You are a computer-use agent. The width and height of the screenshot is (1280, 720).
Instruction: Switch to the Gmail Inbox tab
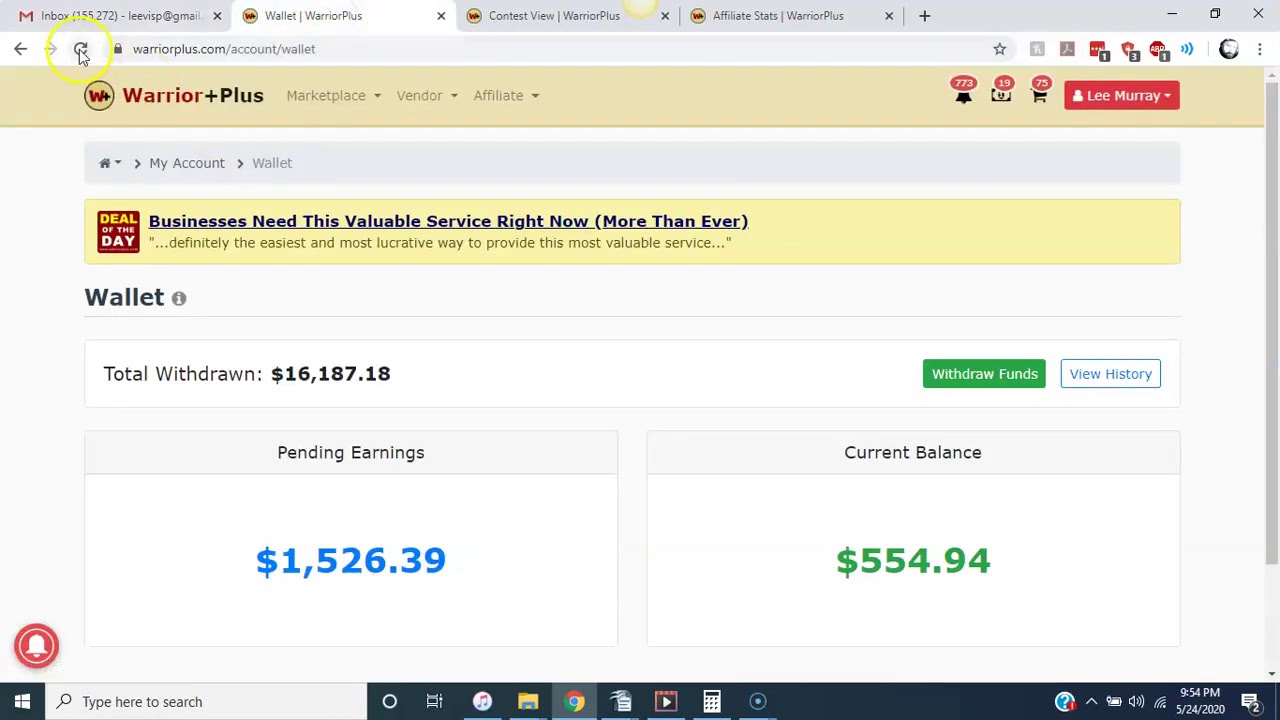[119, 16]
